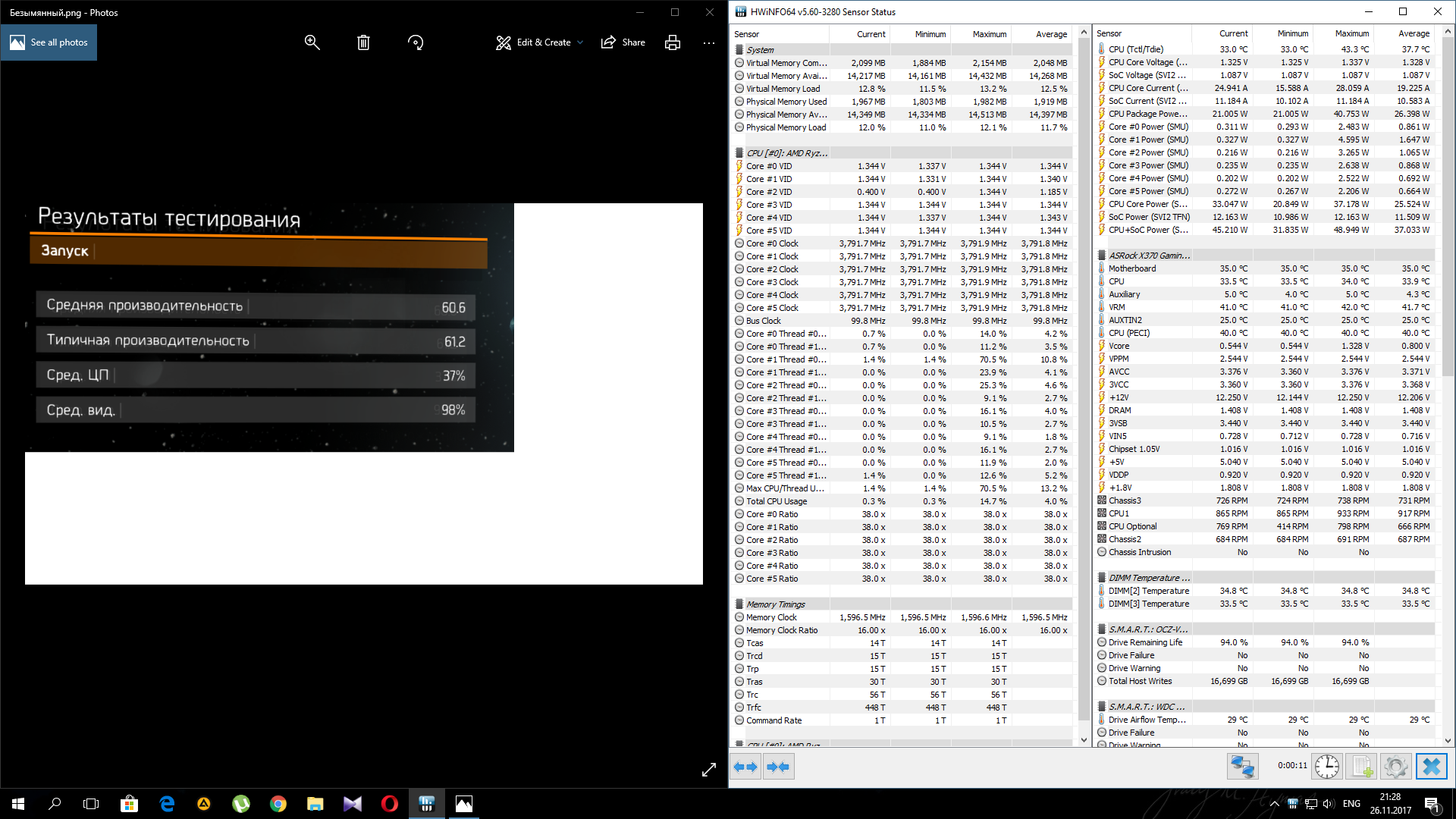Click the collapse columns arrows button
This screenshot has height=819, width=1456.
[x=778, y=767]
